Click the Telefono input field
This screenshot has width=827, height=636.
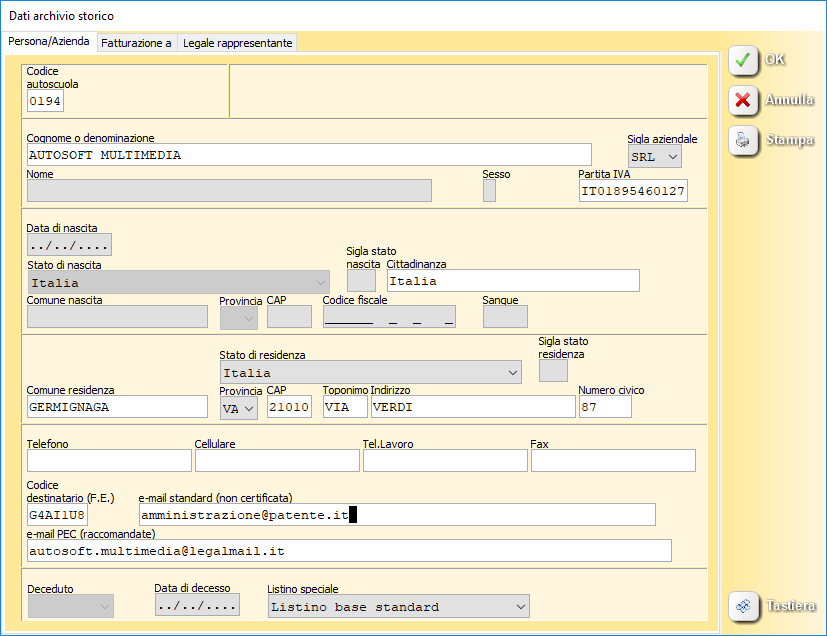(109, 460)
